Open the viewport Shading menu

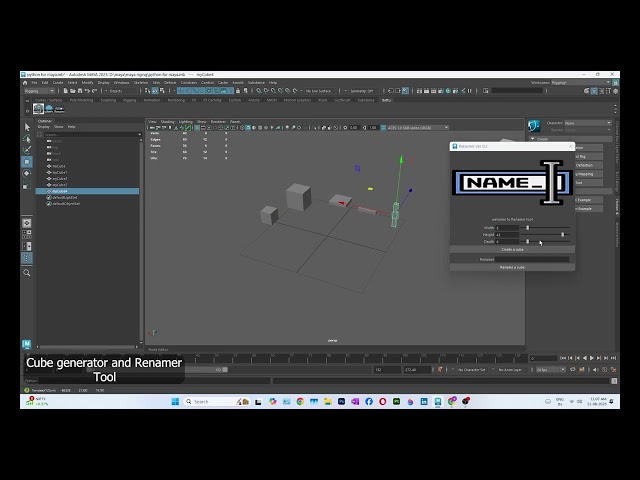click(167, 122)
